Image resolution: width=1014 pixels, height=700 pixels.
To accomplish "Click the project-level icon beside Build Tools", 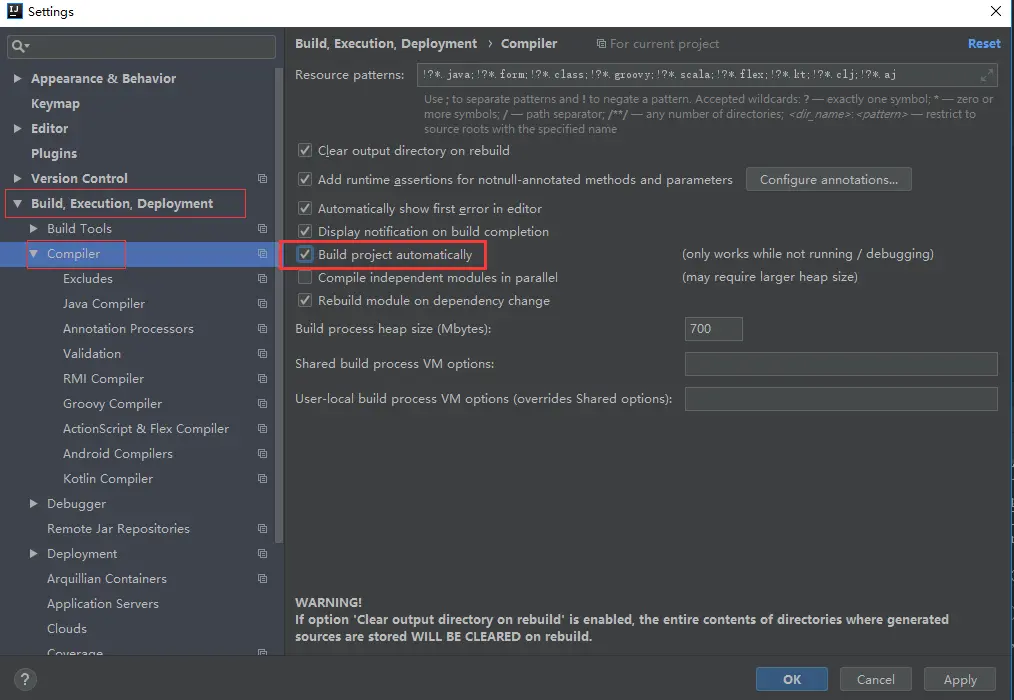I will [x=263, y=228].
